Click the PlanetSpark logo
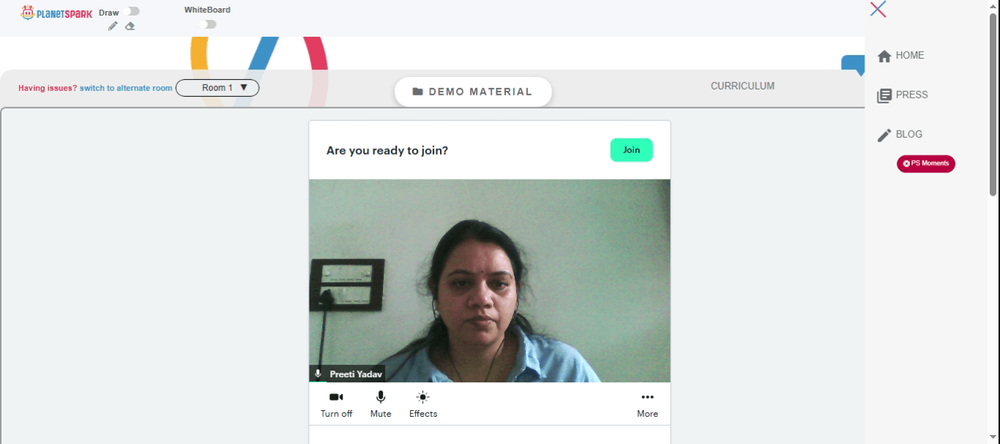 (56, 13)
